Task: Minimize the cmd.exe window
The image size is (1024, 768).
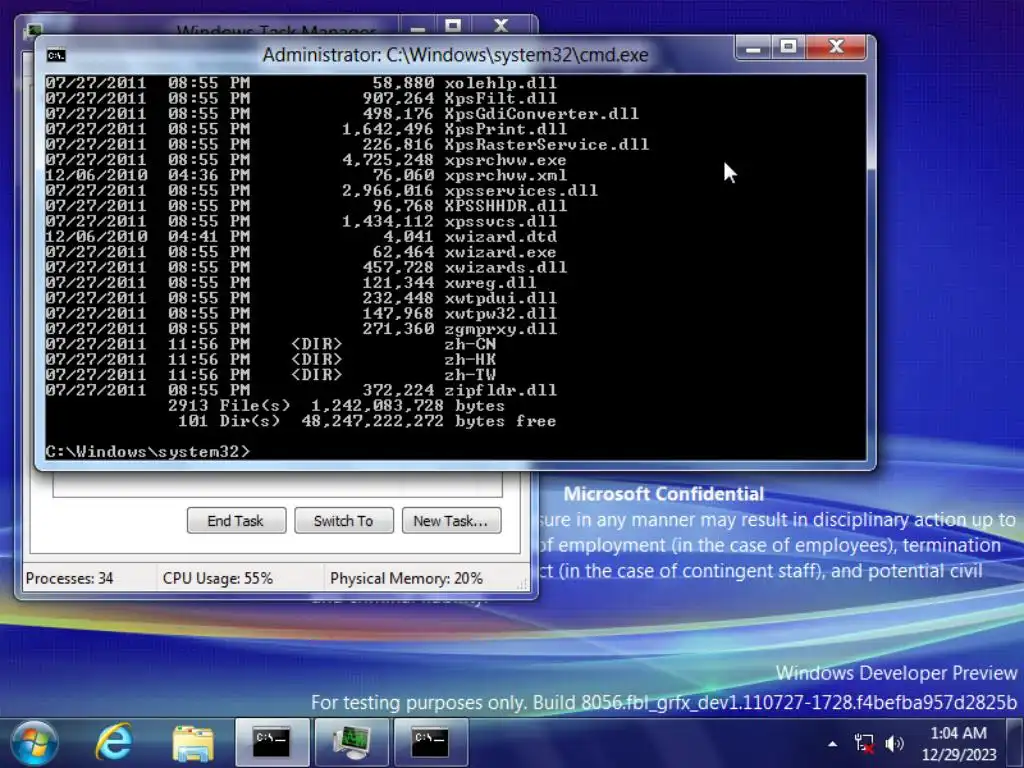Action: 753,48
